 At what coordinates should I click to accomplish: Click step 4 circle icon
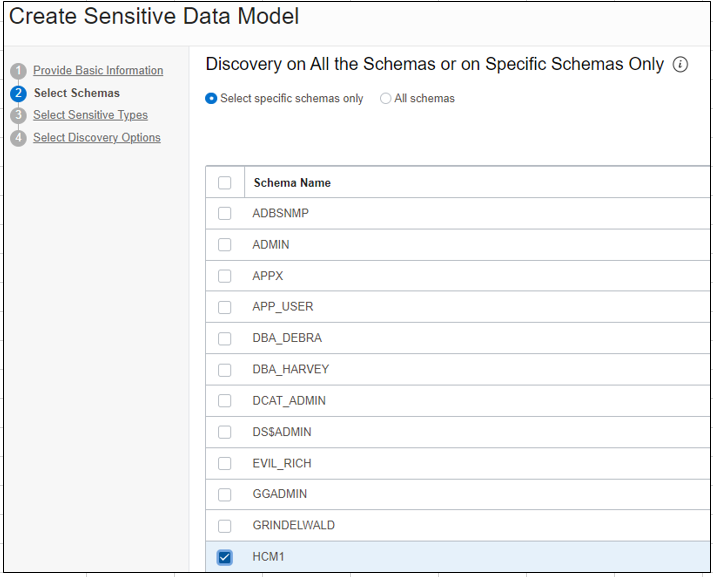click(x=18, y=138)
